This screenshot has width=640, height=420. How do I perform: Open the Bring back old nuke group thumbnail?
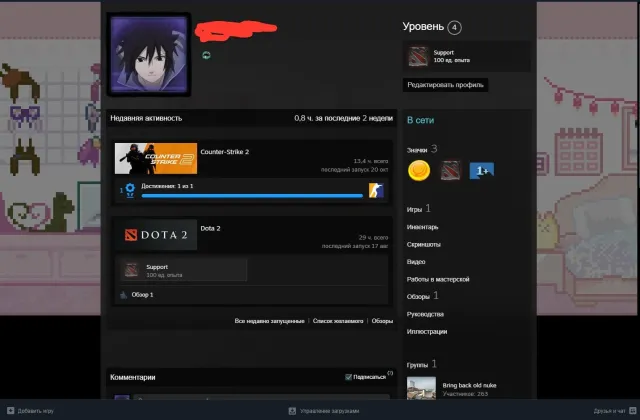(x=421, y=388)
